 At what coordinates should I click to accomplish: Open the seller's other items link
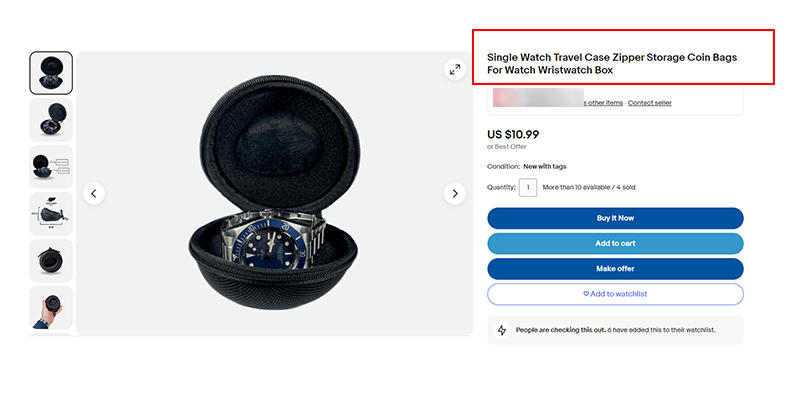pos(603,102)
